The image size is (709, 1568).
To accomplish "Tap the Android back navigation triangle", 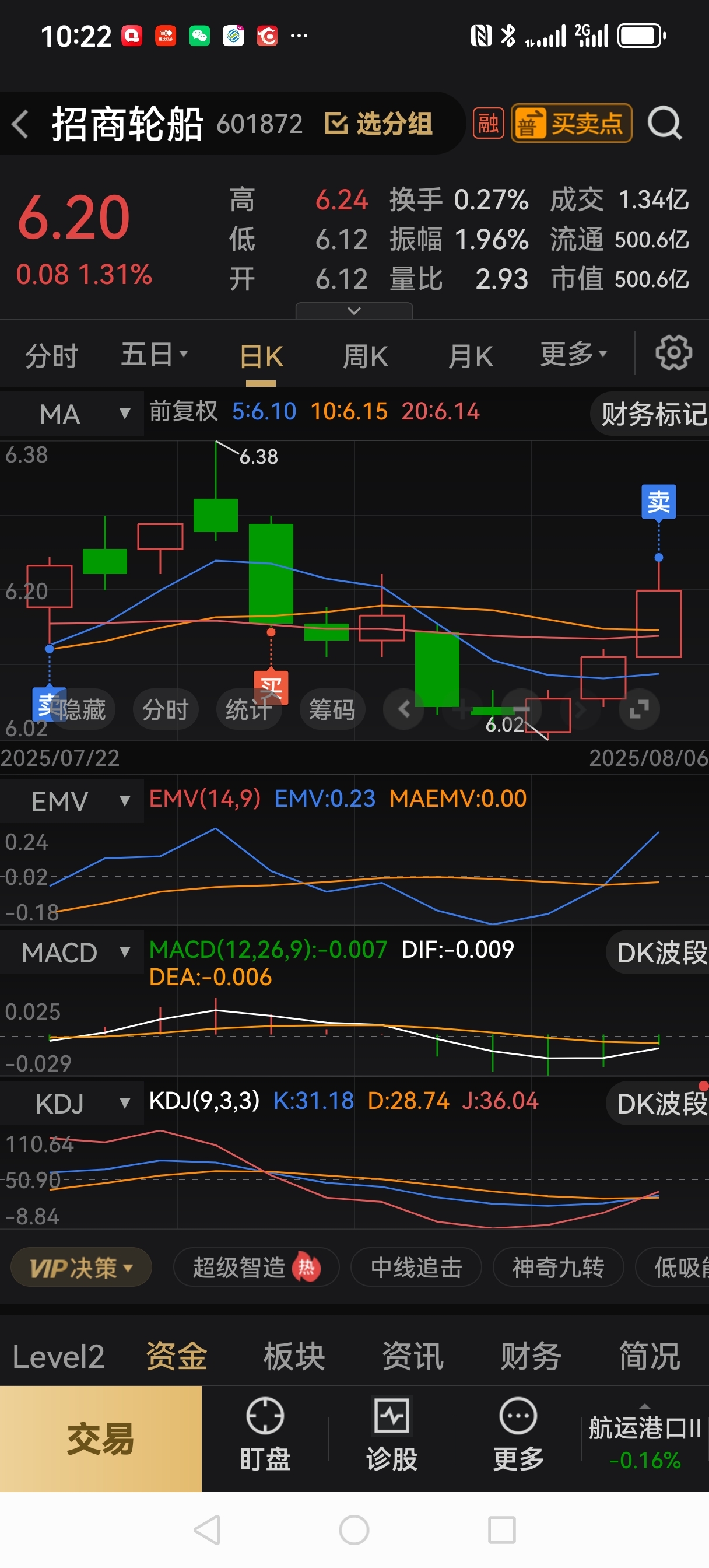I will pyautogui.click(x=207, y=1529).
